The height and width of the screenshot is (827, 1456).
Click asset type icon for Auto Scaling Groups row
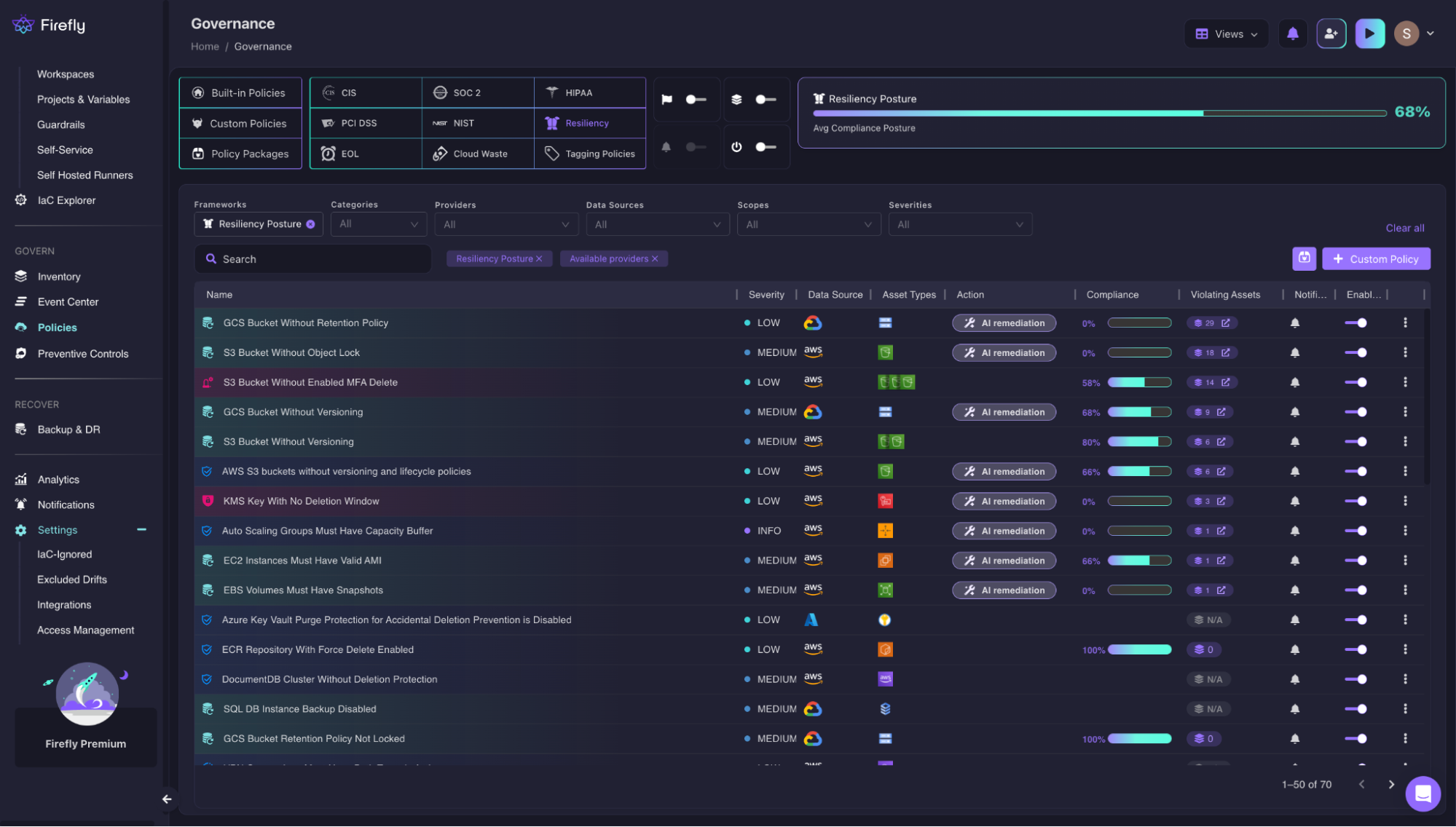click(x=885, y=531)
